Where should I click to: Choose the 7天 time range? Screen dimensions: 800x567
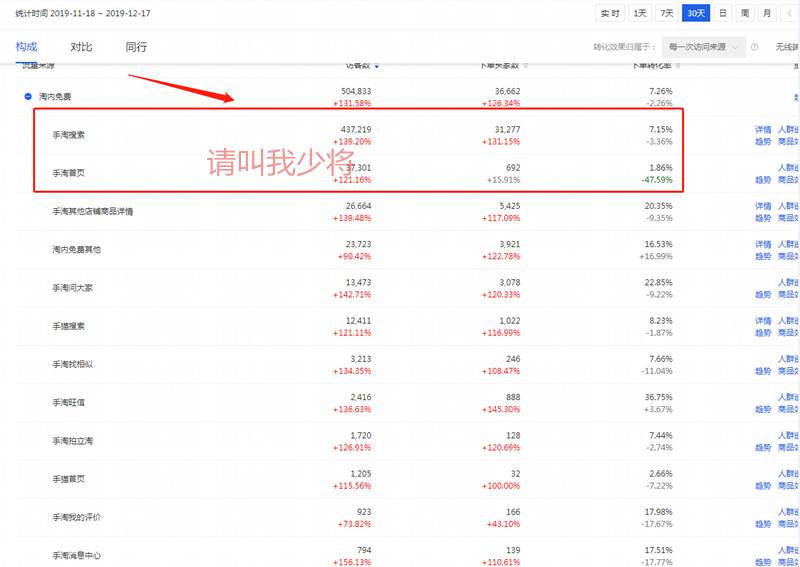tap(667, 13)
